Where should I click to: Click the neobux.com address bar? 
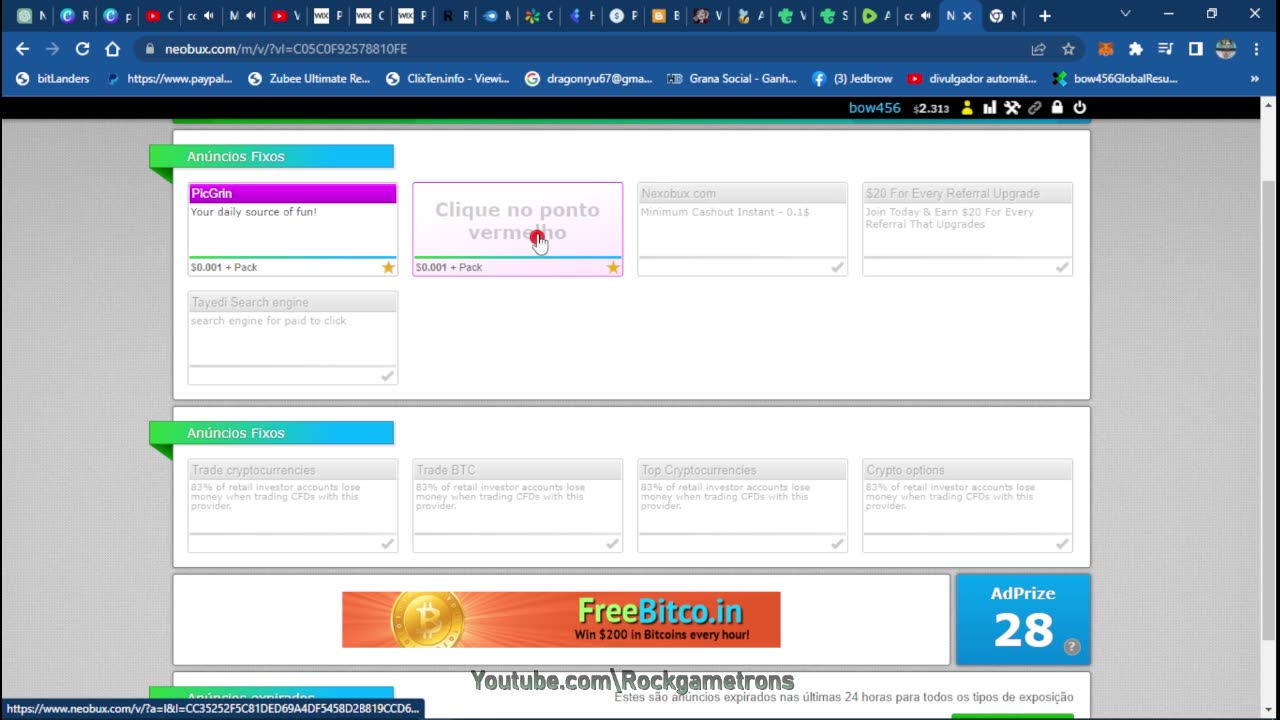[580, 48]
